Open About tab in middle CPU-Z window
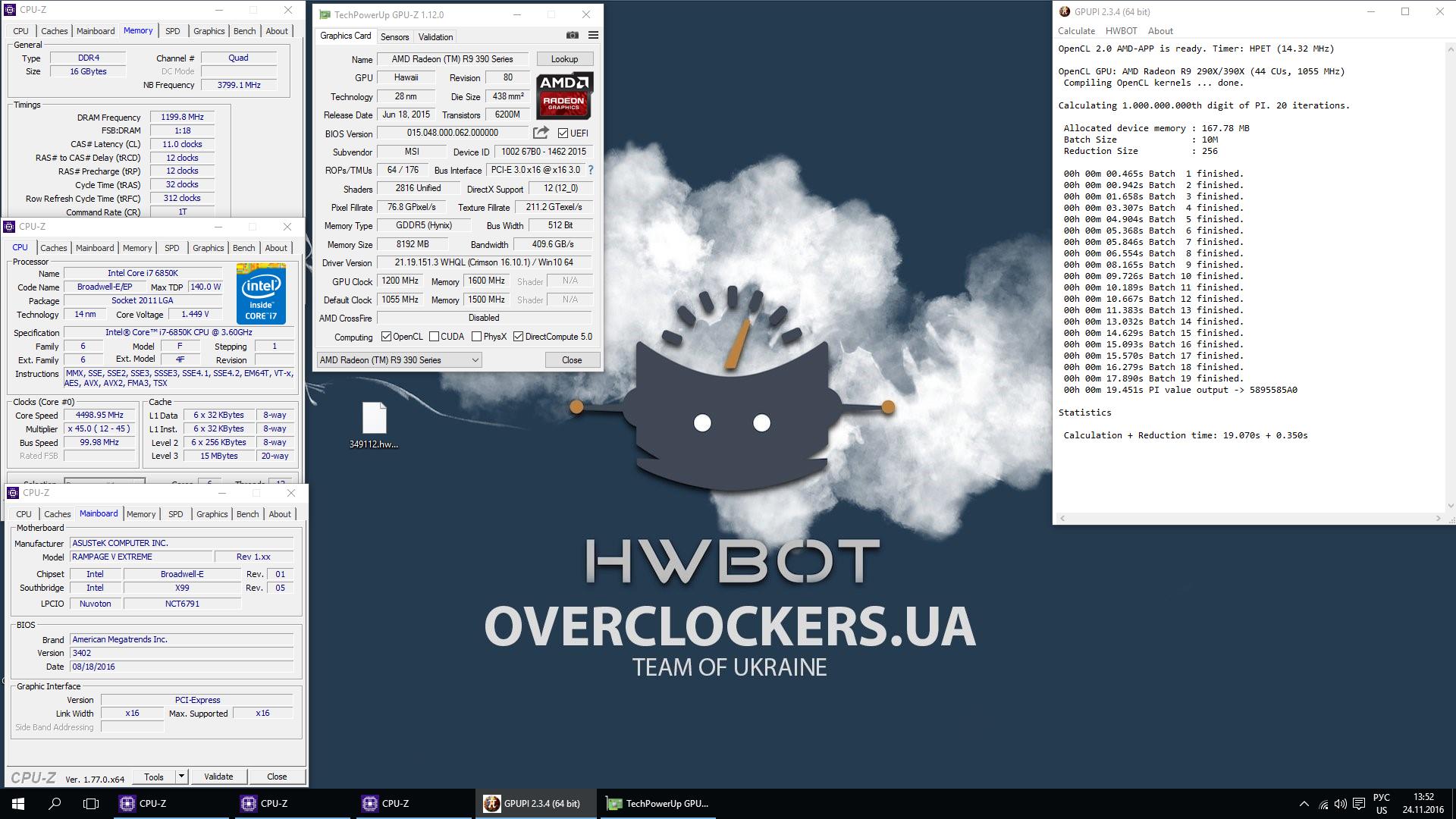This screenshot has height=819, width=1456. [276, 248]
